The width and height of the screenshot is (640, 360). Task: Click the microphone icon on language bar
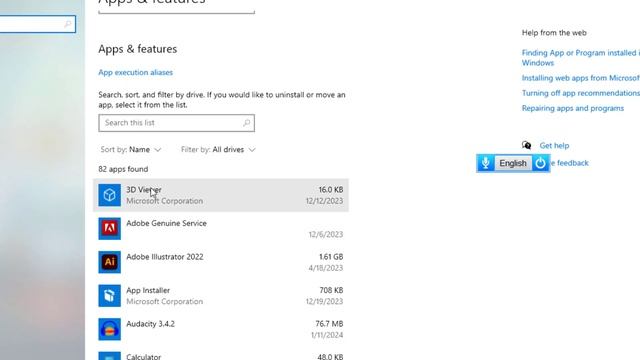[x=486, y=163]
